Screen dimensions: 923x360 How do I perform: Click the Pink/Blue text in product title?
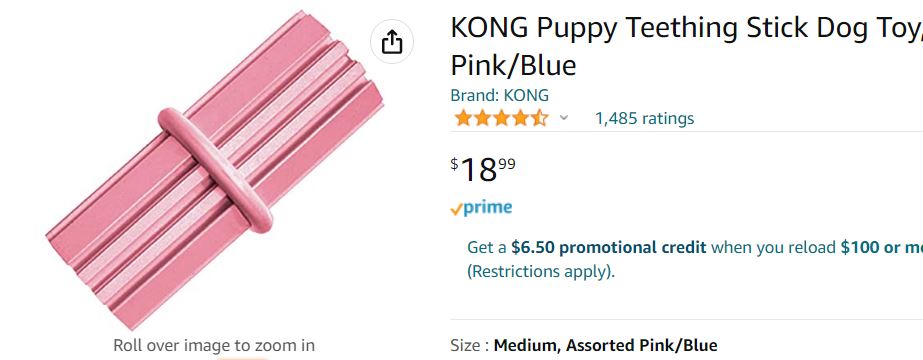pyautogui.click(x=513, y=65)
